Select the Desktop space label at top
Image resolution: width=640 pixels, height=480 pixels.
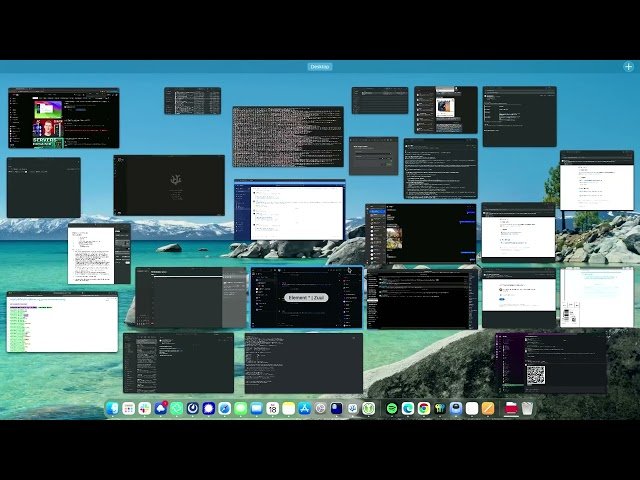click(320, 67)
